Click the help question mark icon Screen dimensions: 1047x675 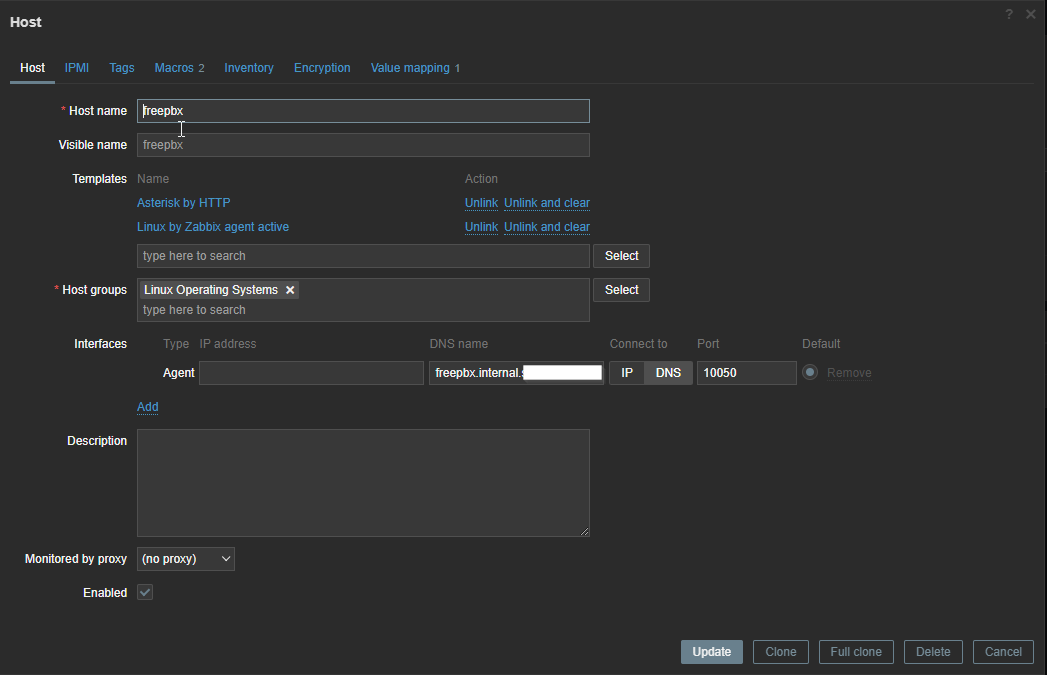tap(1009, 14)
